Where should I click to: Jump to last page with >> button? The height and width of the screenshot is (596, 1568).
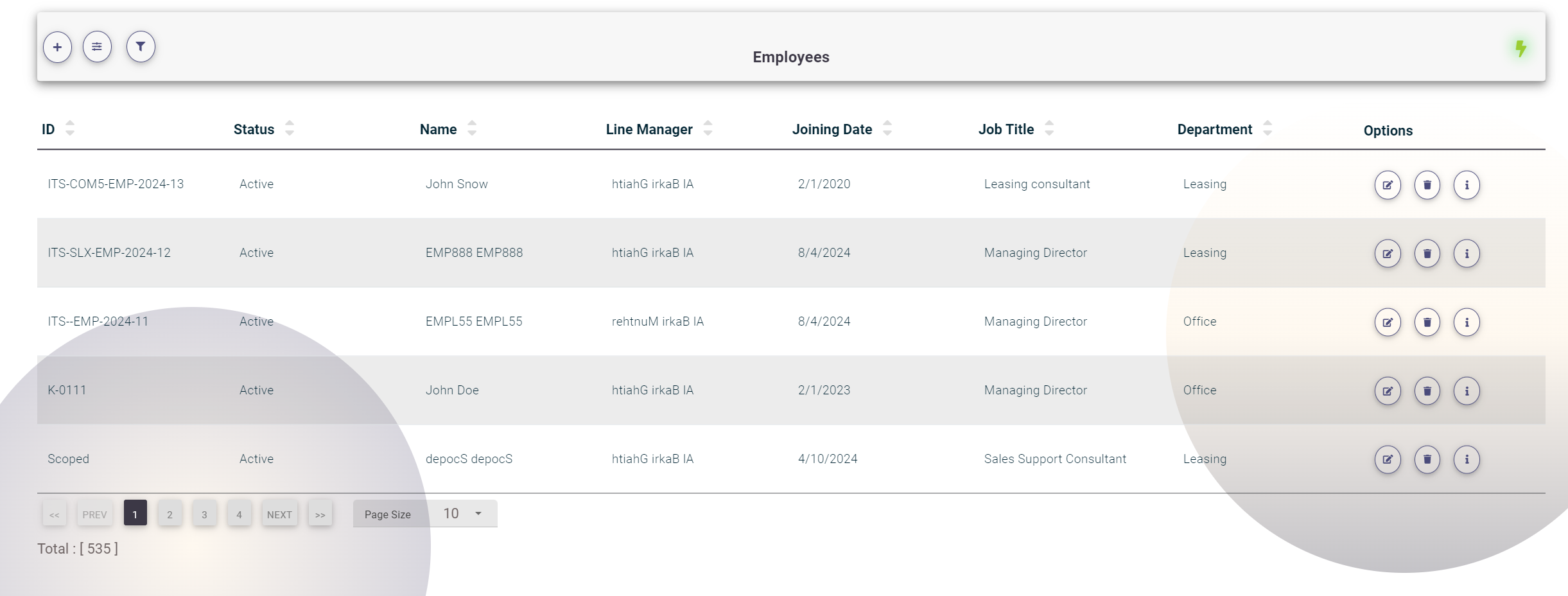[320, 514]
